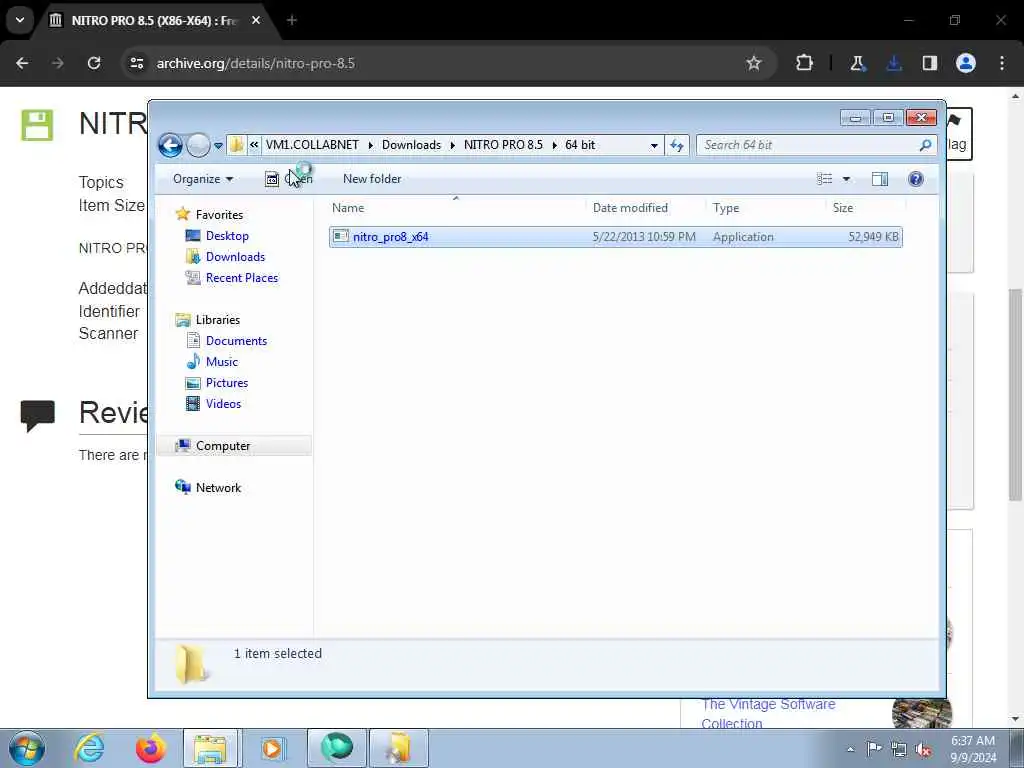Image resolution: width=1024 pixels, height=768 pixels.
Task: Bookmark this page with the star
Action: (754, 63)
